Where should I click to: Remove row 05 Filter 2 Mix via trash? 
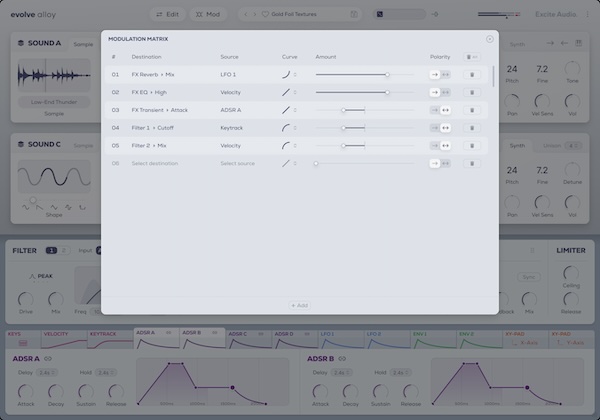tap(472, 146)
